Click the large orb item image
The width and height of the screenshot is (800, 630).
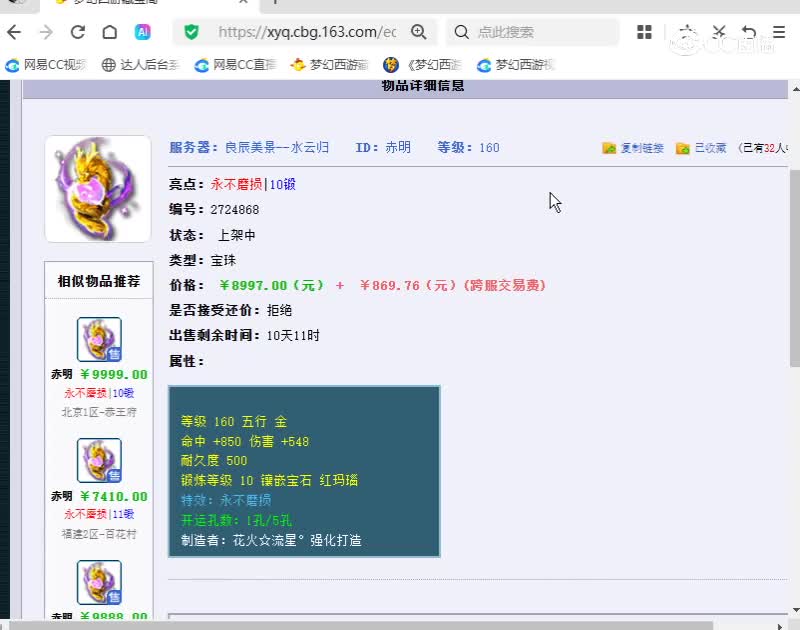pos(98,189)
